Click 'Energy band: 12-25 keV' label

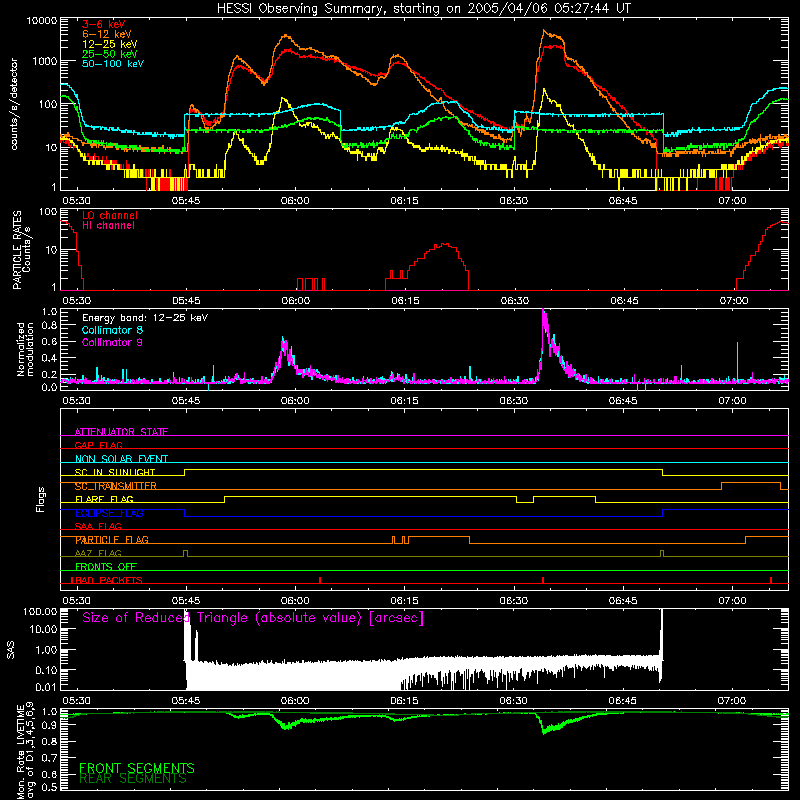pyautogui.click(x=145, y=318)
